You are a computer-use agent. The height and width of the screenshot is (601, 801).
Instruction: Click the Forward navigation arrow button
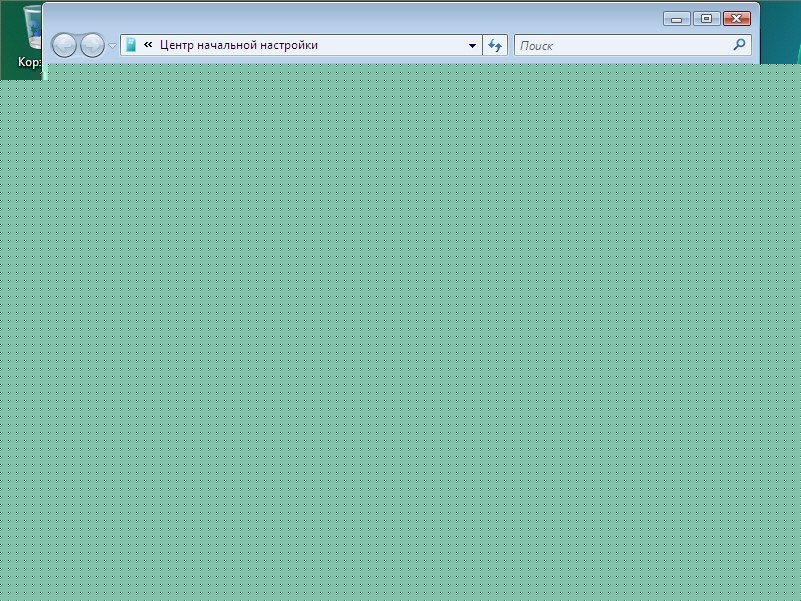[92, 45]
